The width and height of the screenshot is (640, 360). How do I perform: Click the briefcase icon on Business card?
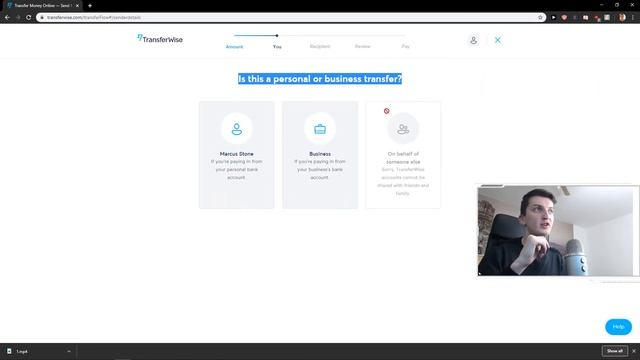[320, 129]
